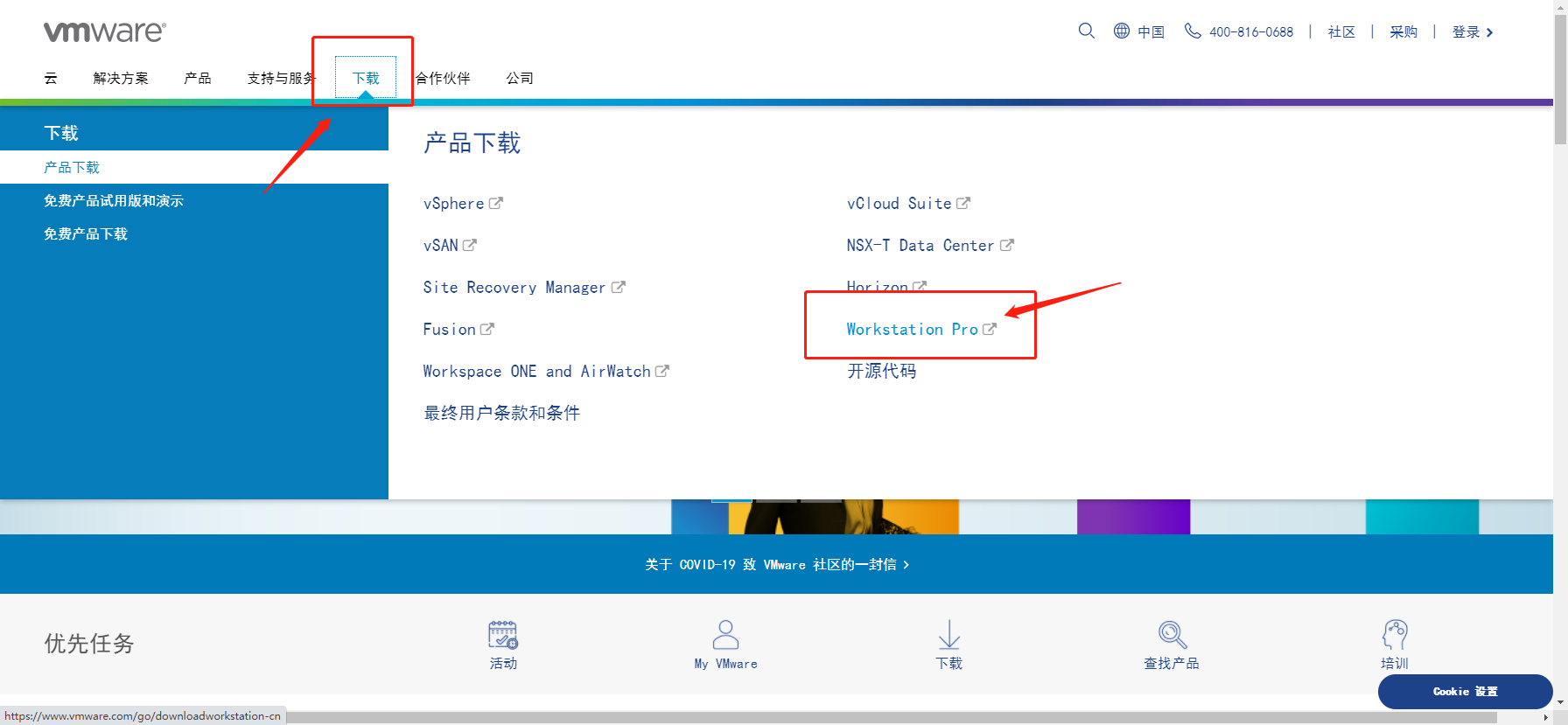Open NSX-T Data Center link
Viewport: 1568px width, 725px height.
click(920, 245)
